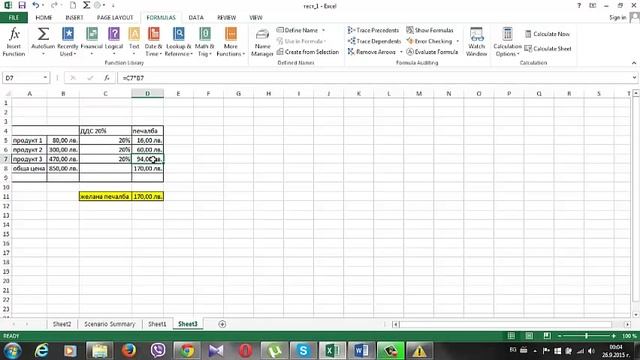Click the Select All corner button
Viewport: 640px width, 360px height.
point(6,93)
